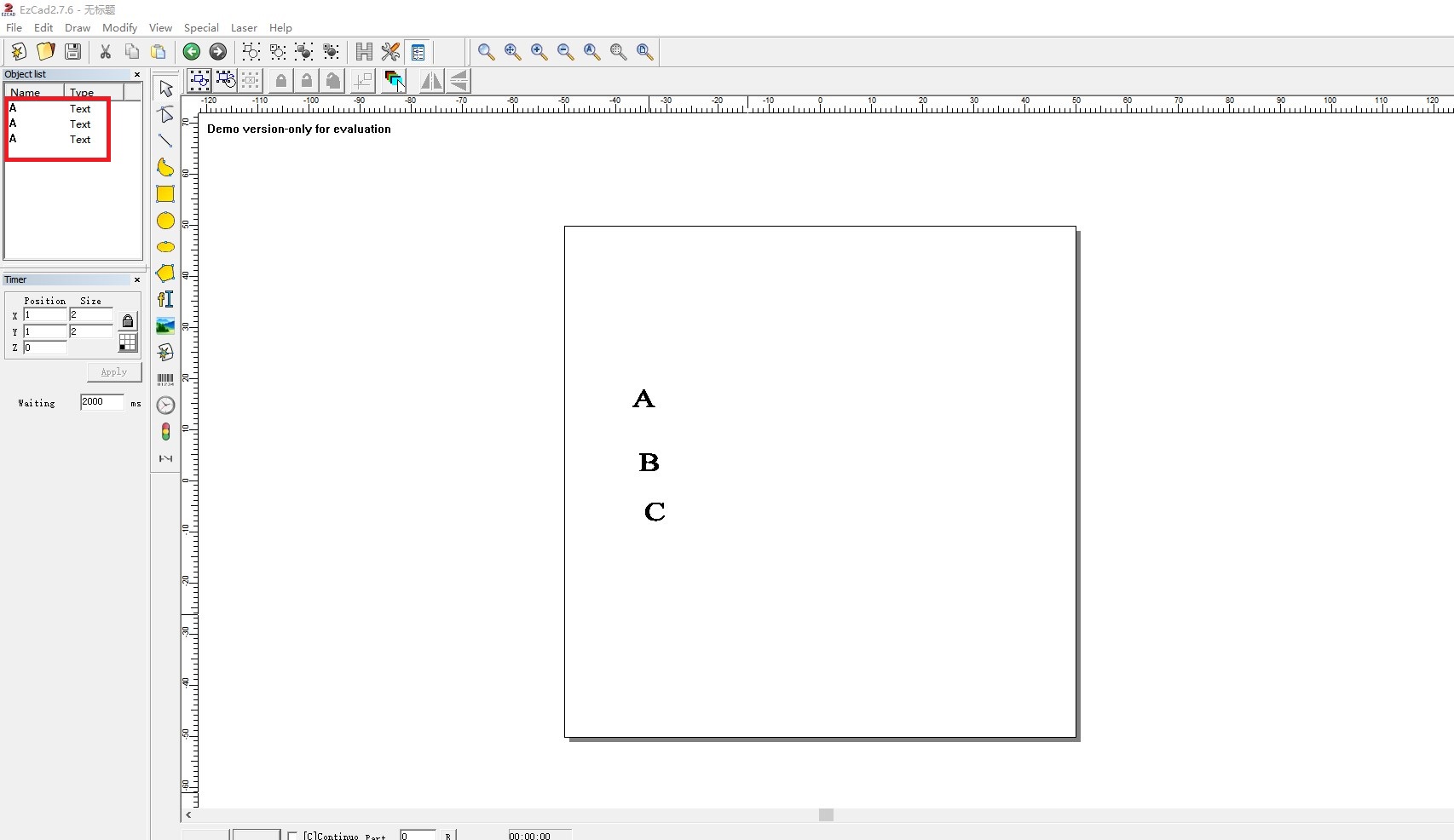Undo with the green left arrow
This screenshot has width=1454, height=840.
click(x=192, y=52)
